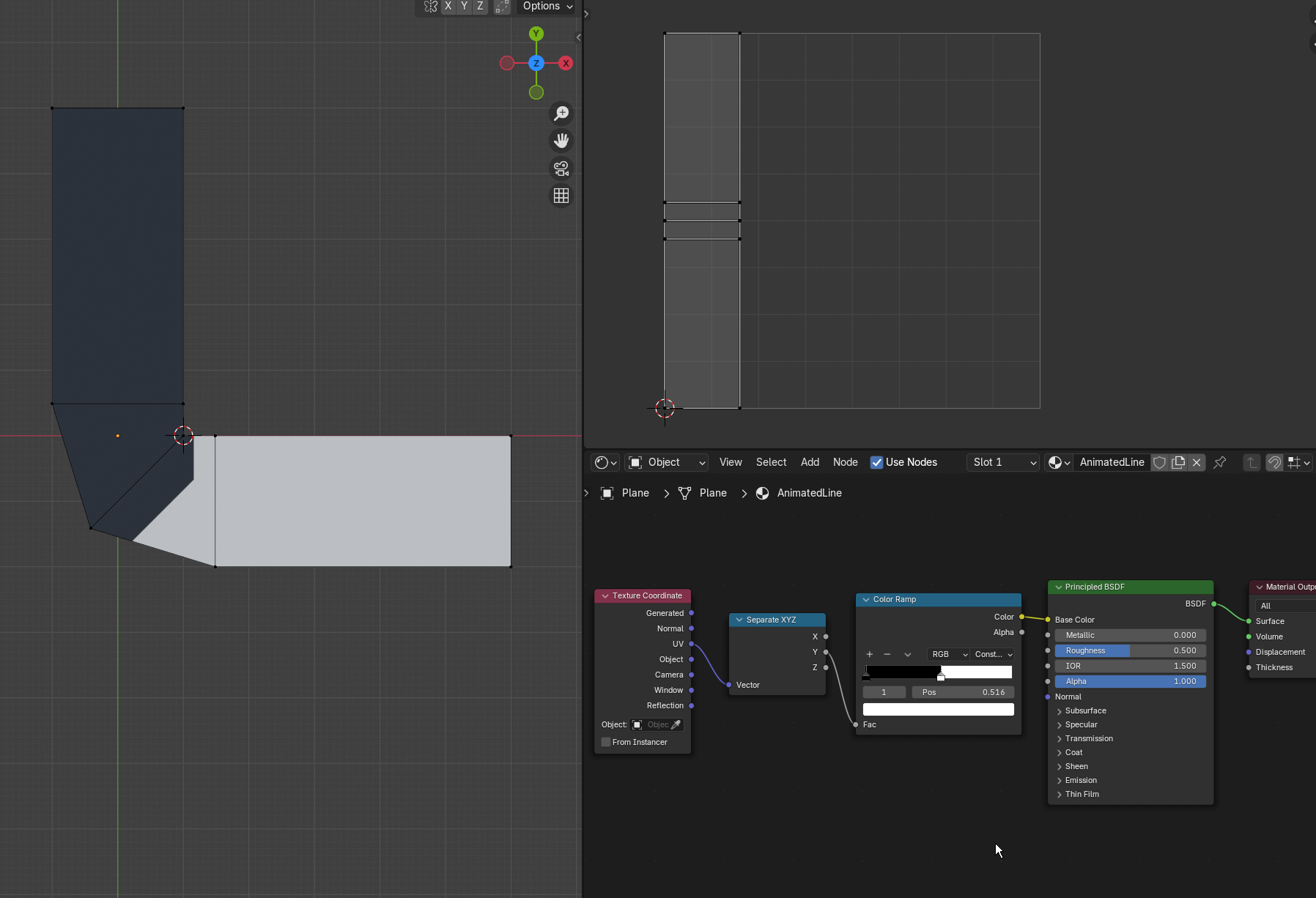
Task: Collapse the Color Ramp node
Action: point(866,599)
